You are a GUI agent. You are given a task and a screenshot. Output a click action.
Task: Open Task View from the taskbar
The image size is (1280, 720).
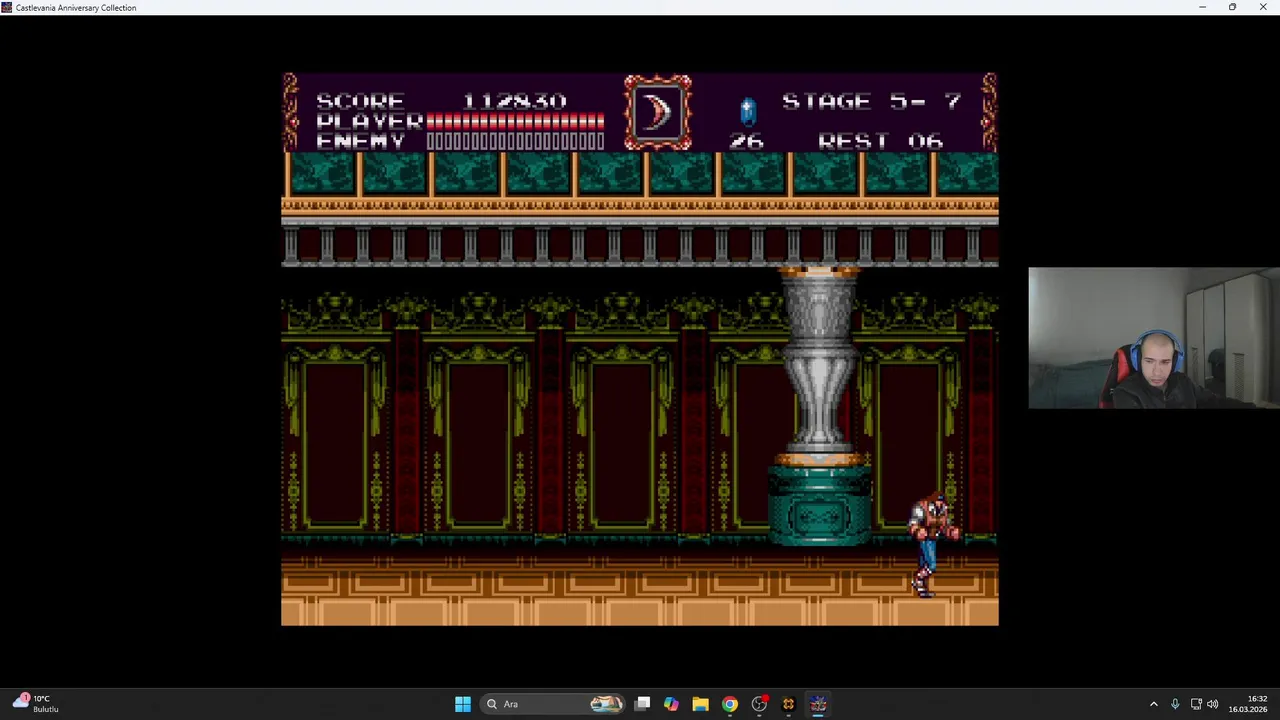coord(642,704)
